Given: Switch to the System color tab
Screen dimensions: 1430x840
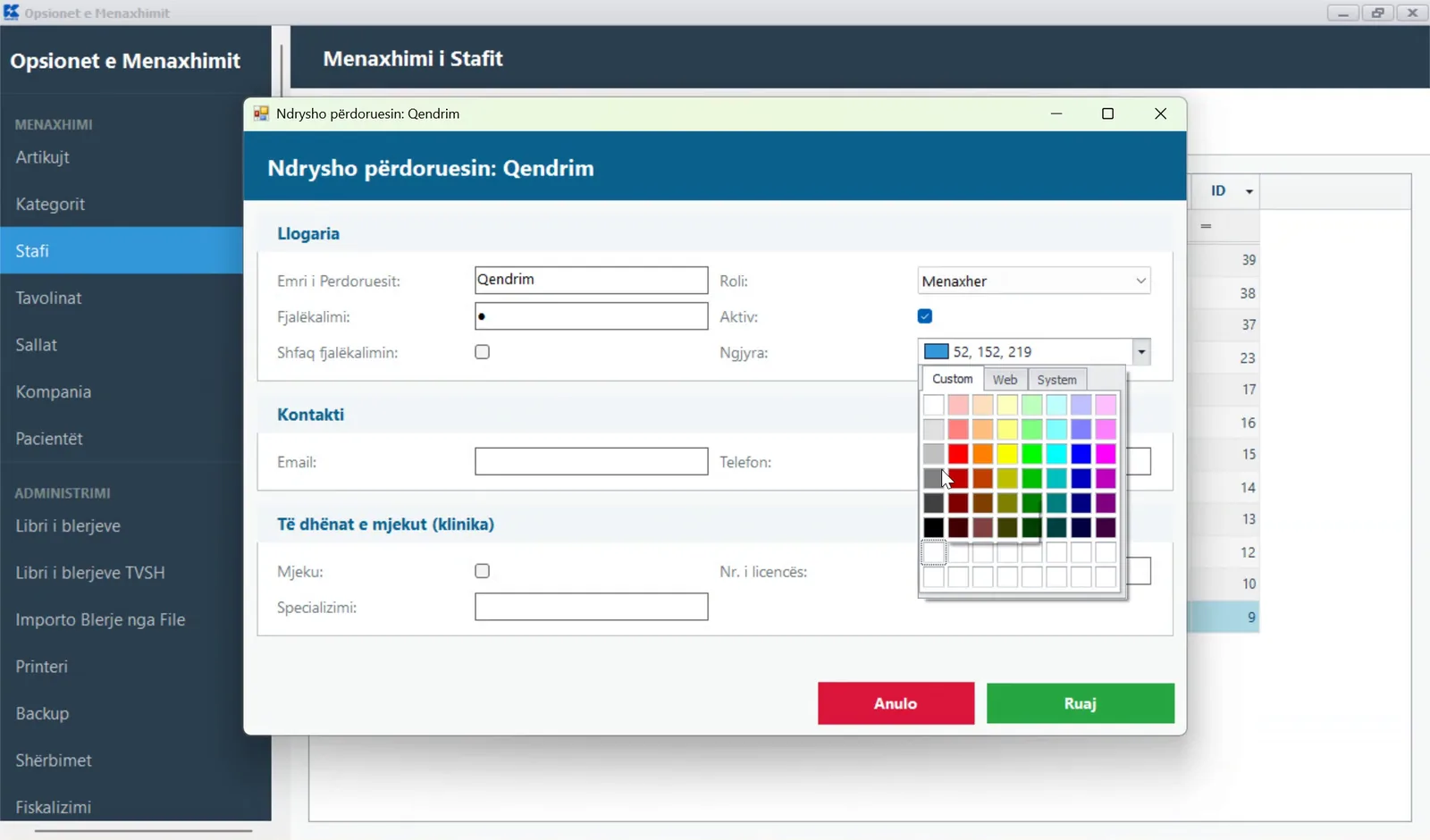Looking at the screenshot, I should 1057,380.
